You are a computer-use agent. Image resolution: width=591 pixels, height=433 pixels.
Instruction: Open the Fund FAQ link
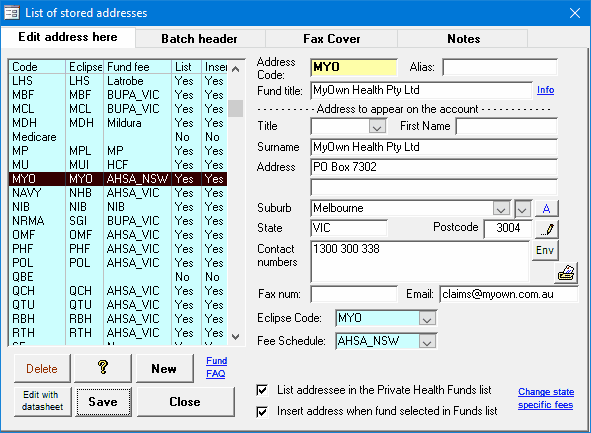point(216,367)
